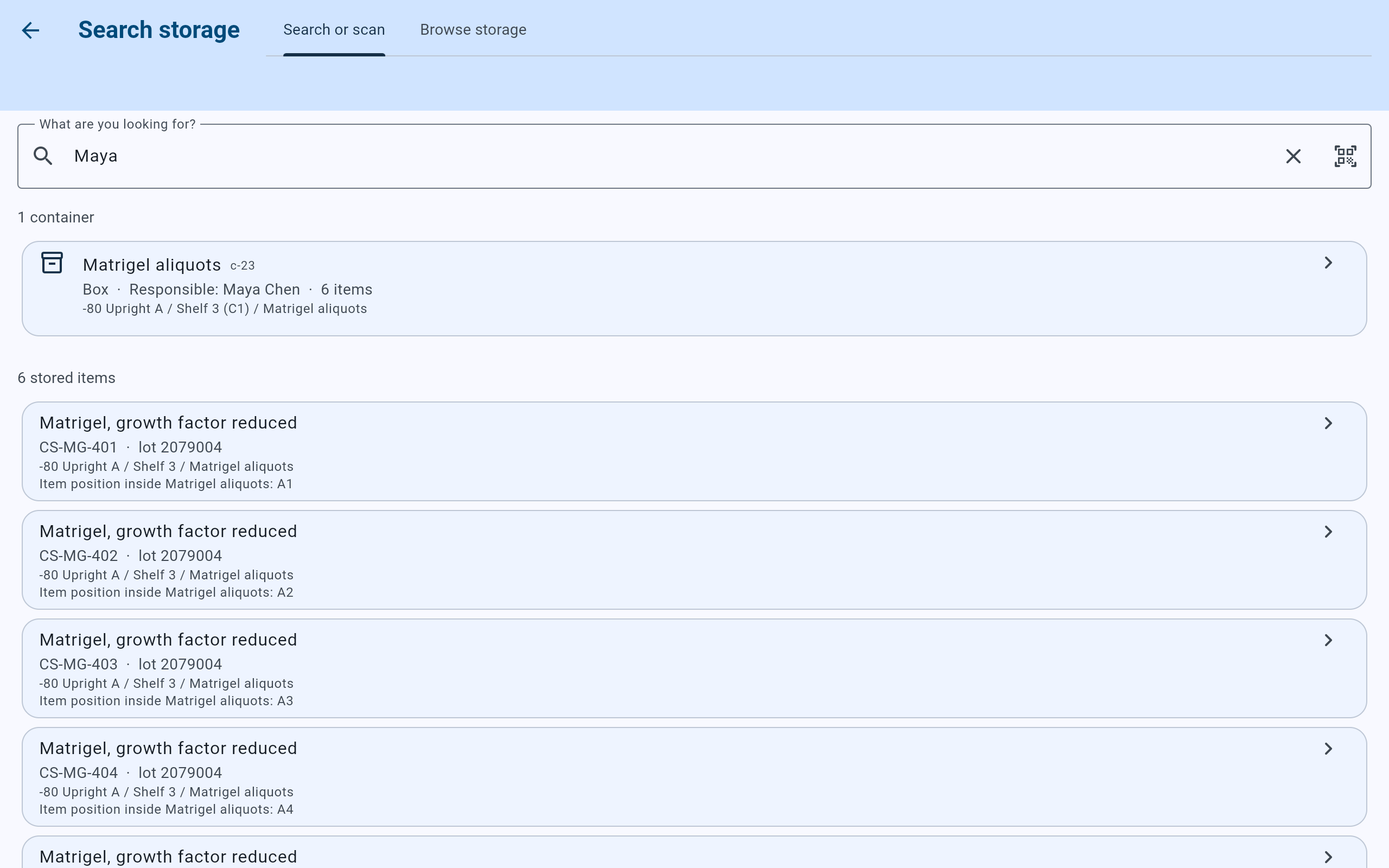
Task: Click 'Item position inside Matrigel aliquots: A2'
Action: pos(166,592)
